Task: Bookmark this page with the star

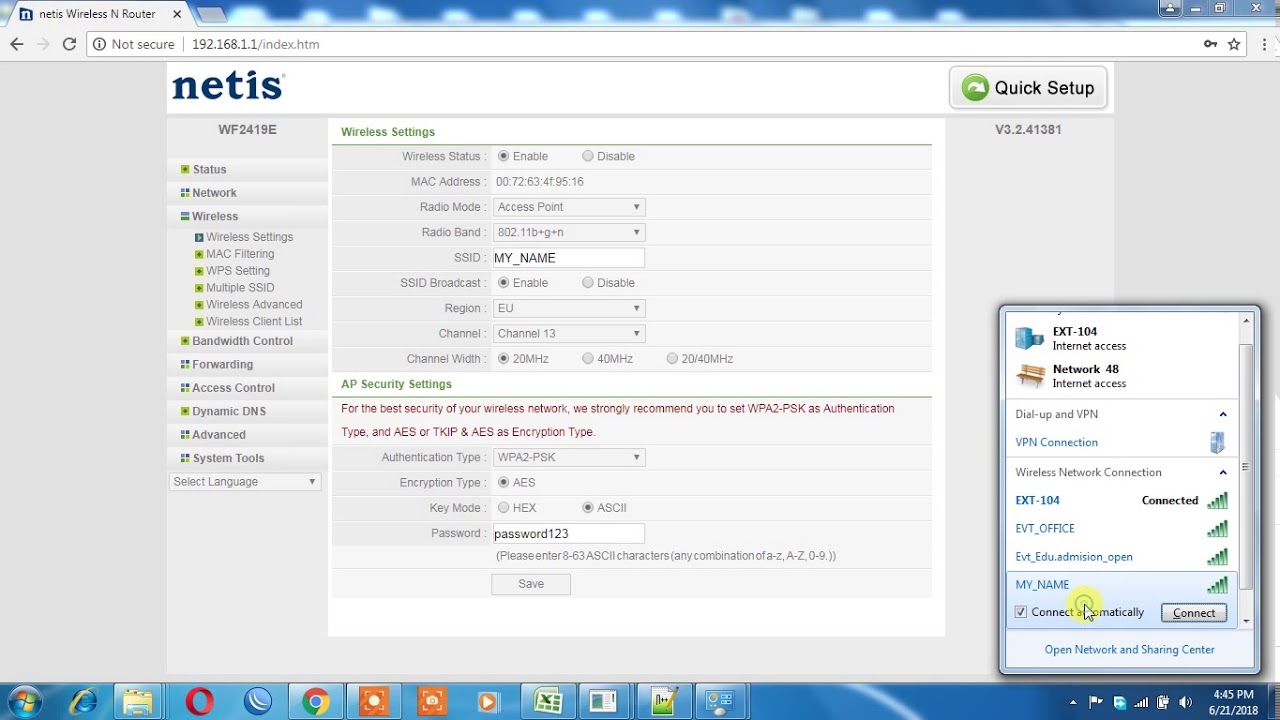Action: [x=1234, y=44]
